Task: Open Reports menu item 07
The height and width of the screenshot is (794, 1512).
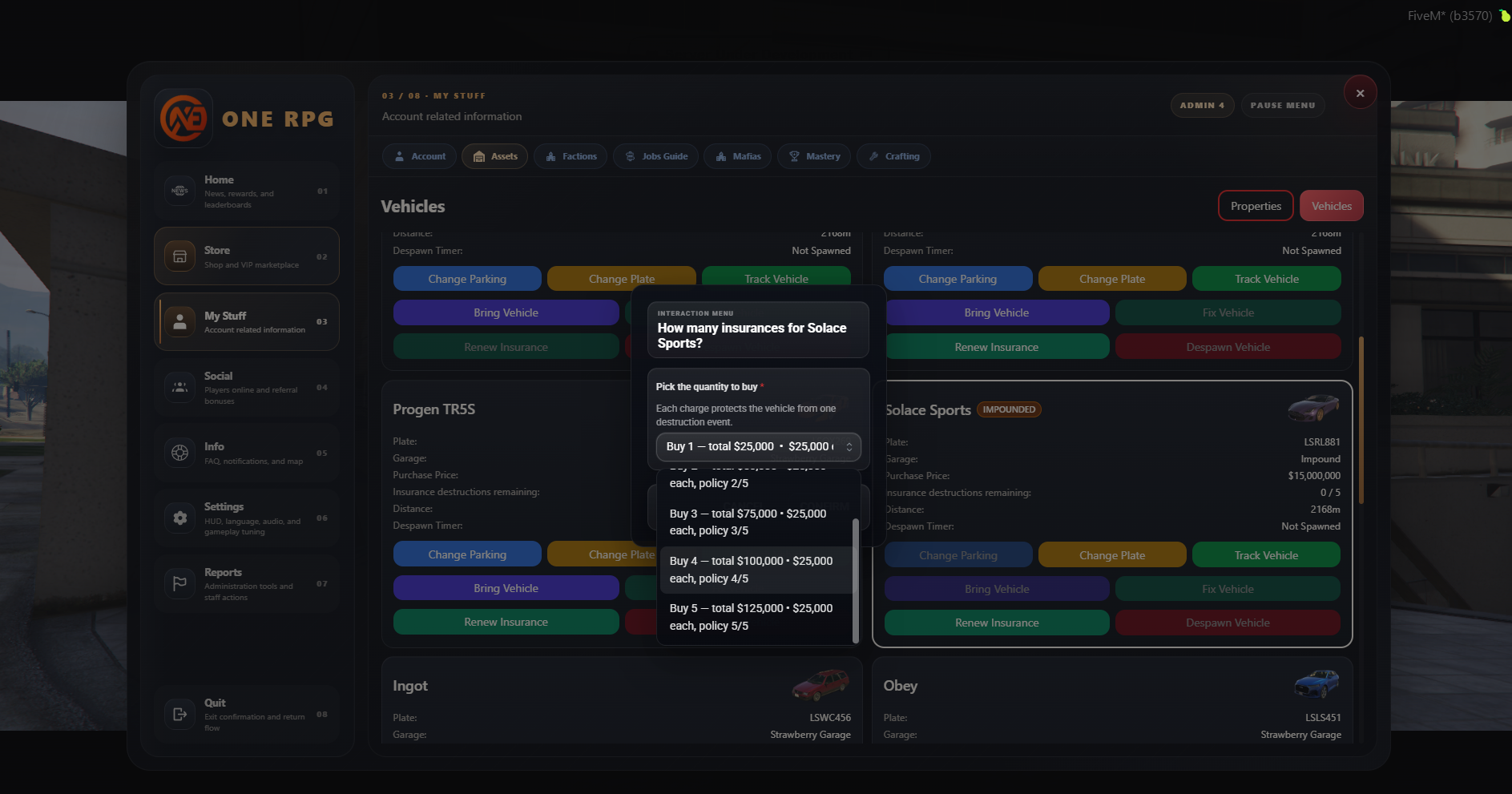Action: point(247,584)
